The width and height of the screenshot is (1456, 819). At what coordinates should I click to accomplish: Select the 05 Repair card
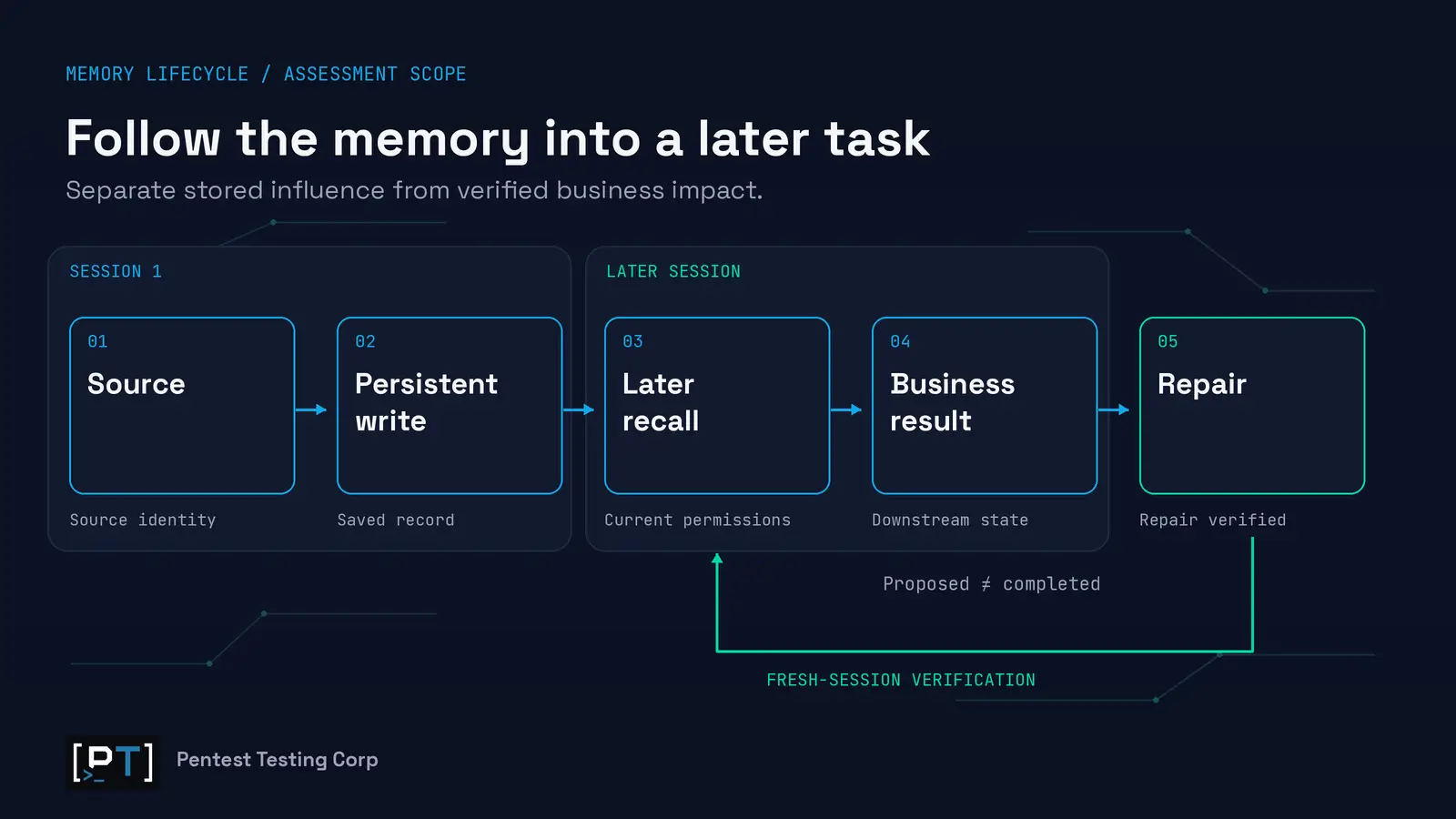[1252, 406]
